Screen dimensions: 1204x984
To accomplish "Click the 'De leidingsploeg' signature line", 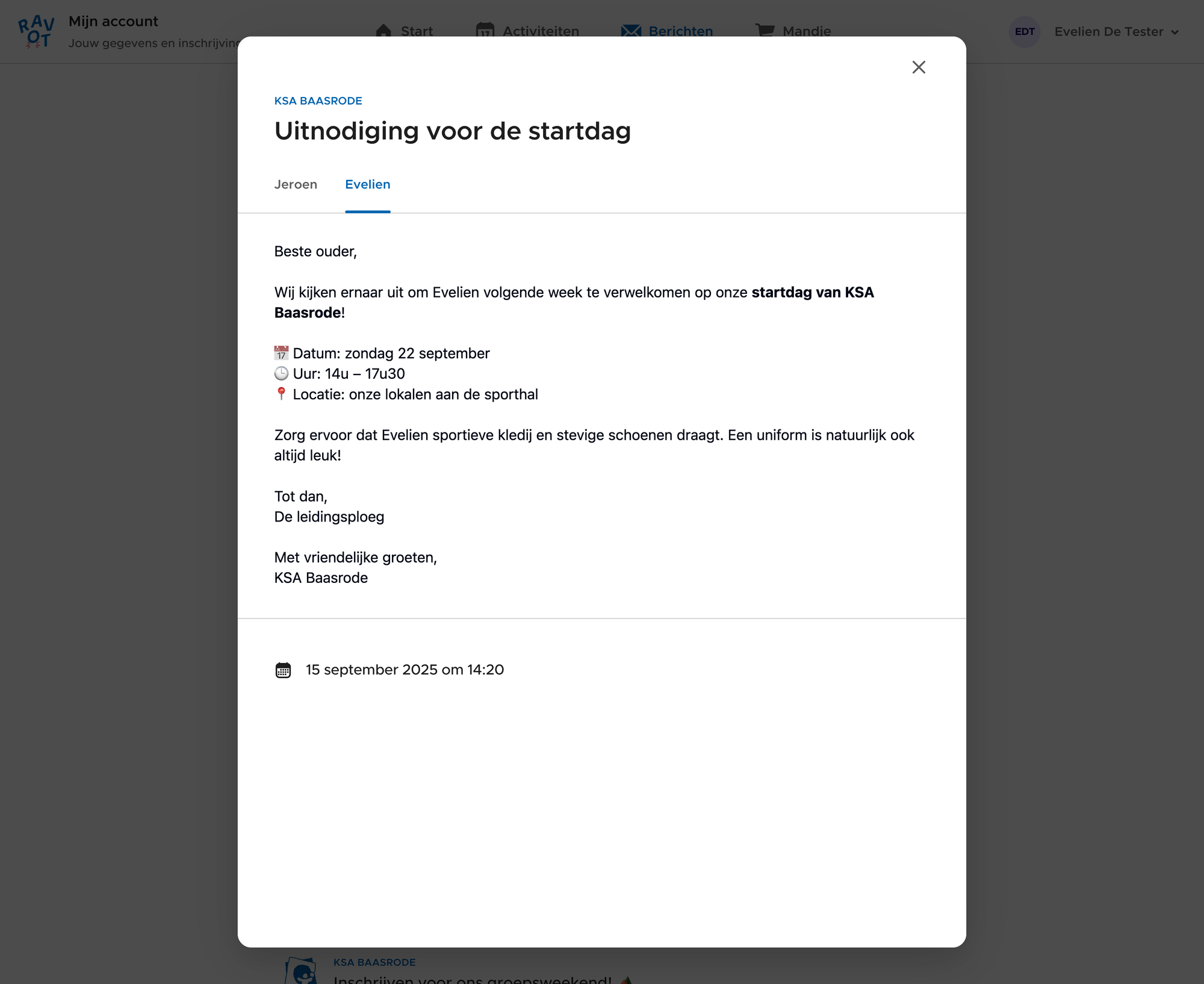I will coord(329,517).
